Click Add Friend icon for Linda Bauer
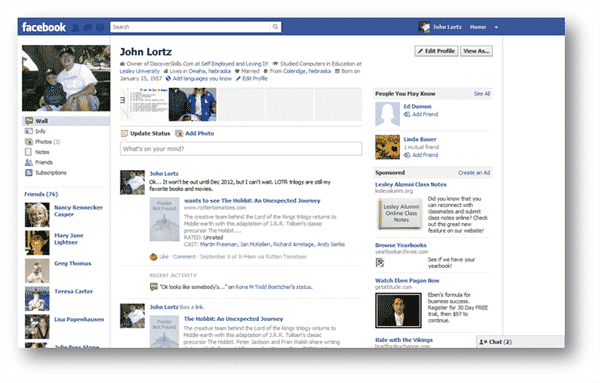This screenshot has height=383, width=600. [x=407, y=155]
